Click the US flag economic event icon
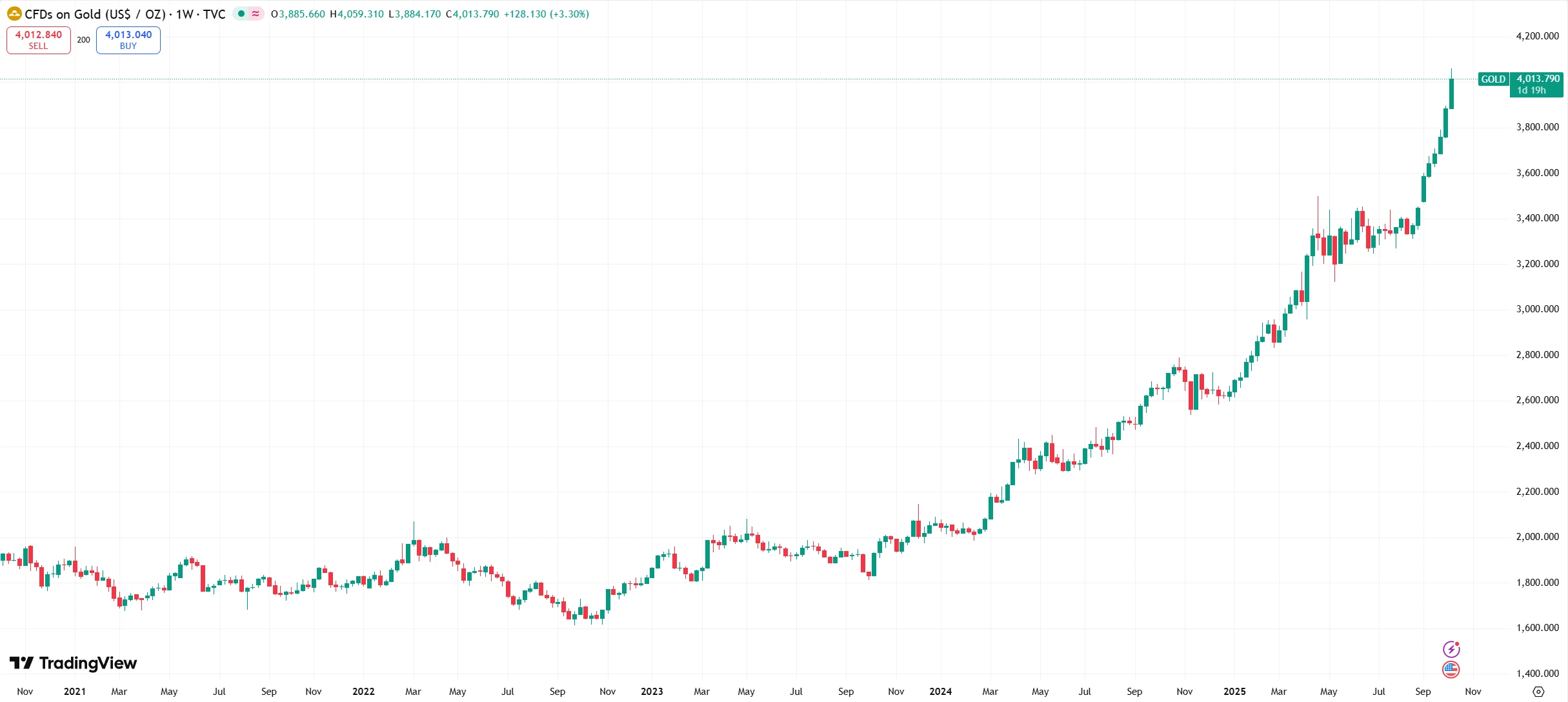The width and height of the screenshot is (1568, 702). (x=1451, y=670)
